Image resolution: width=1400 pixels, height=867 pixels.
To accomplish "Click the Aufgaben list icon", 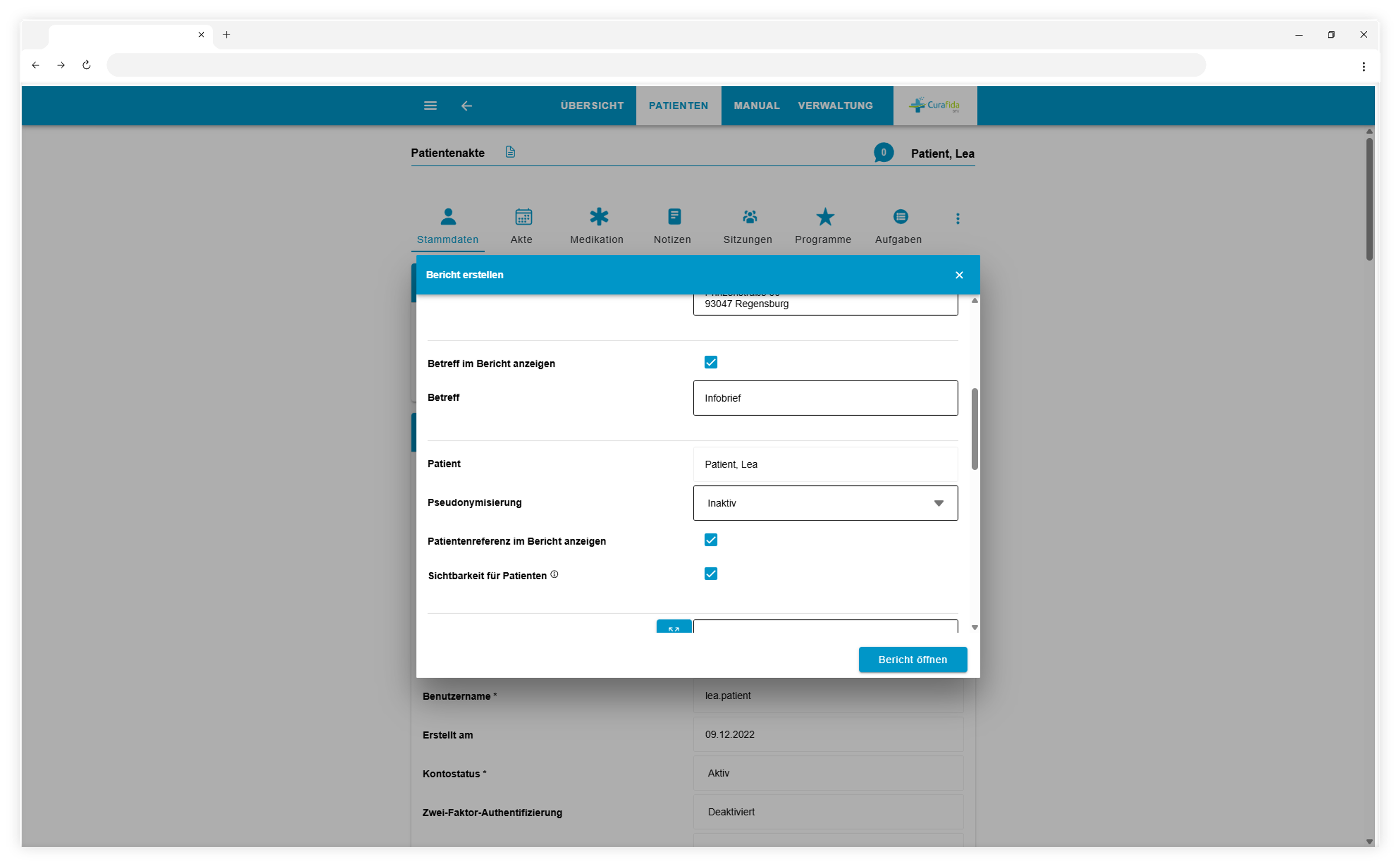I will click(900, 217).
